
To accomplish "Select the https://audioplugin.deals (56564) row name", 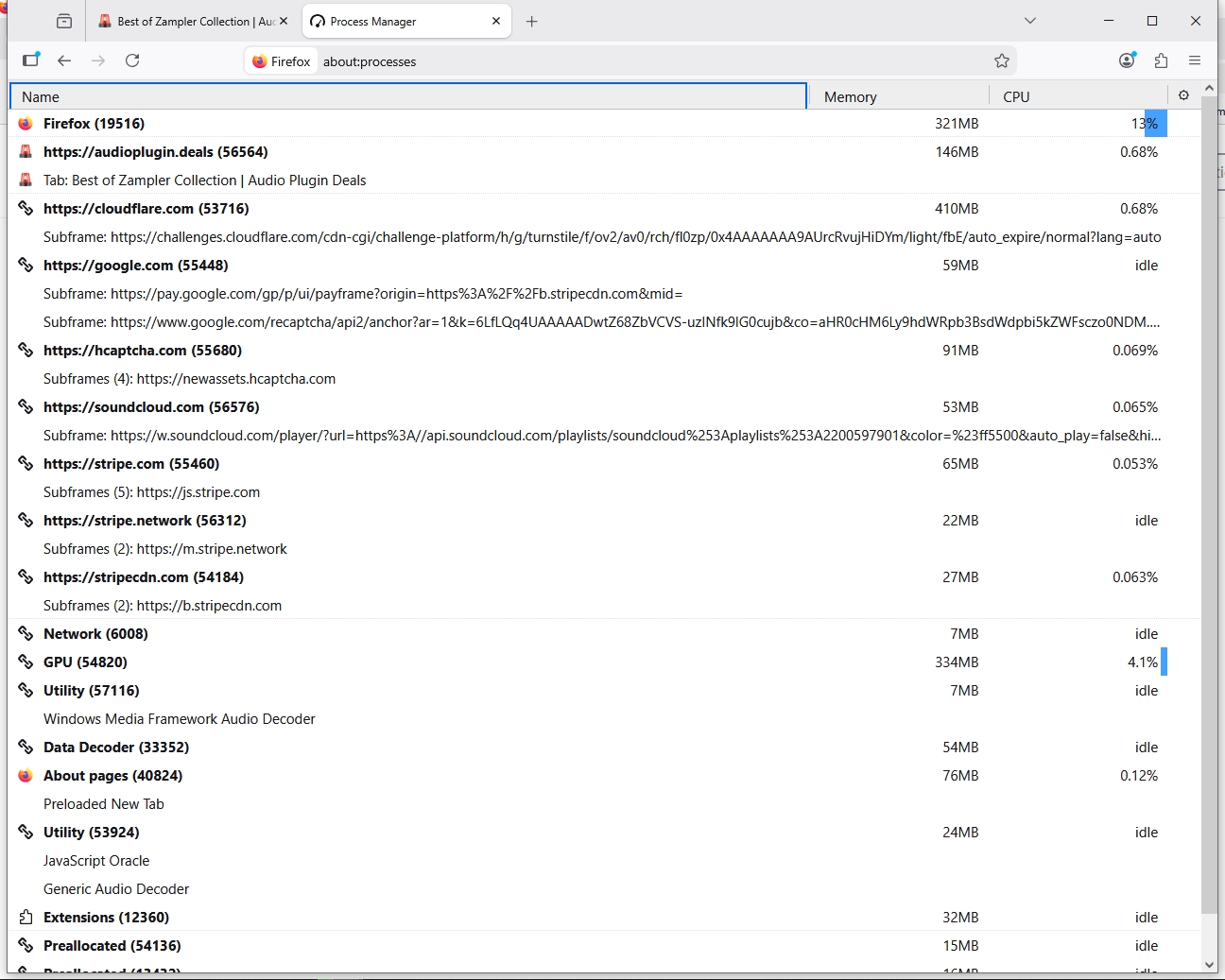I will coord(156,152).
